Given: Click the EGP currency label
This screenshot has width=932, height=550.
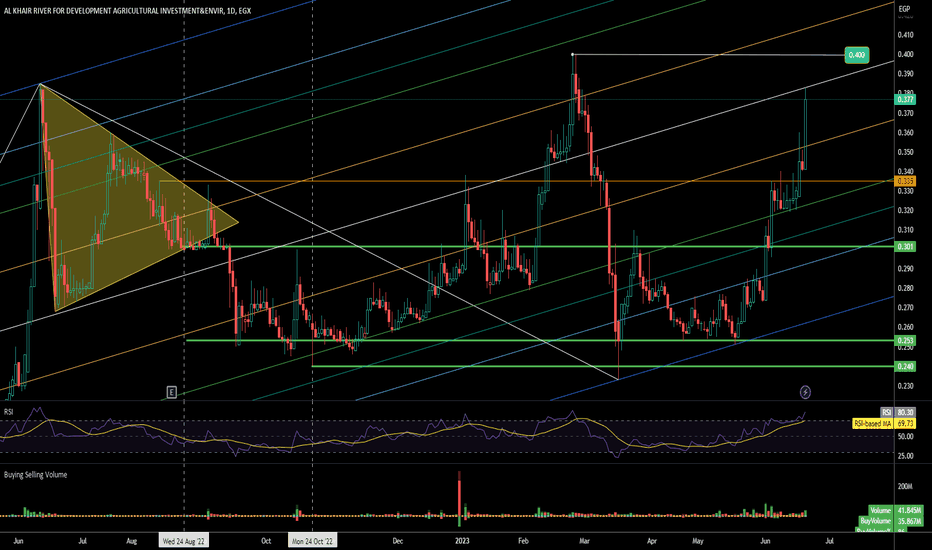Looking at the screenshot, I should coord(904,9).
